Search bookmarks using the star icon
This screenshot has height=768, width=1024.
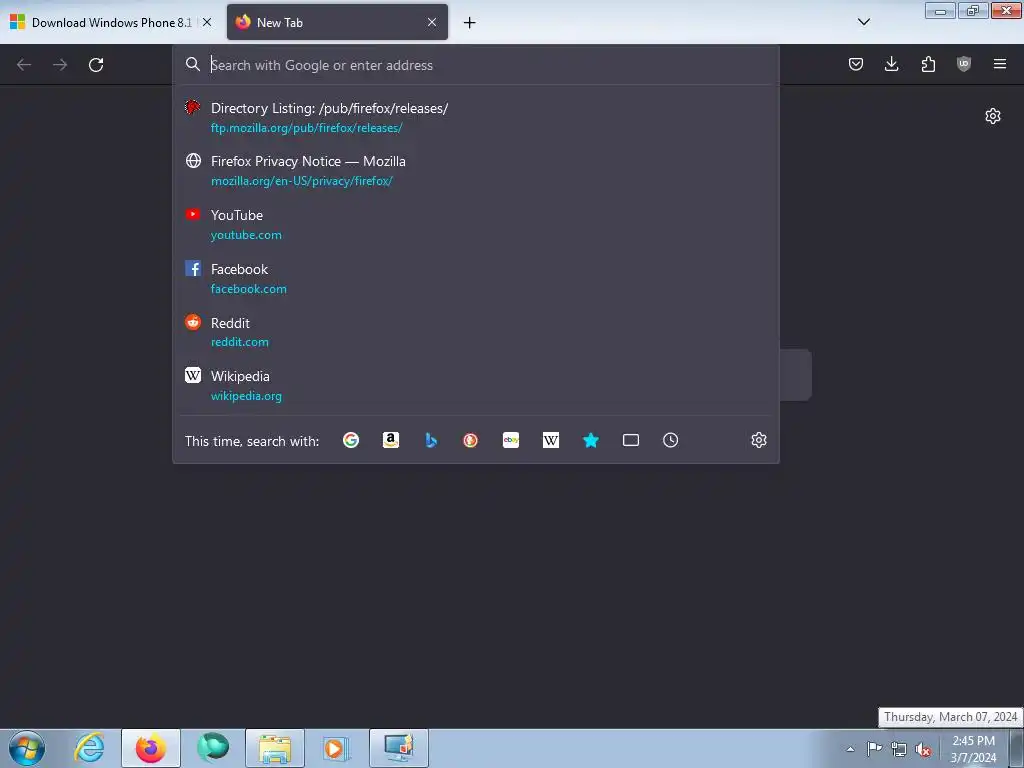[590, 440]
